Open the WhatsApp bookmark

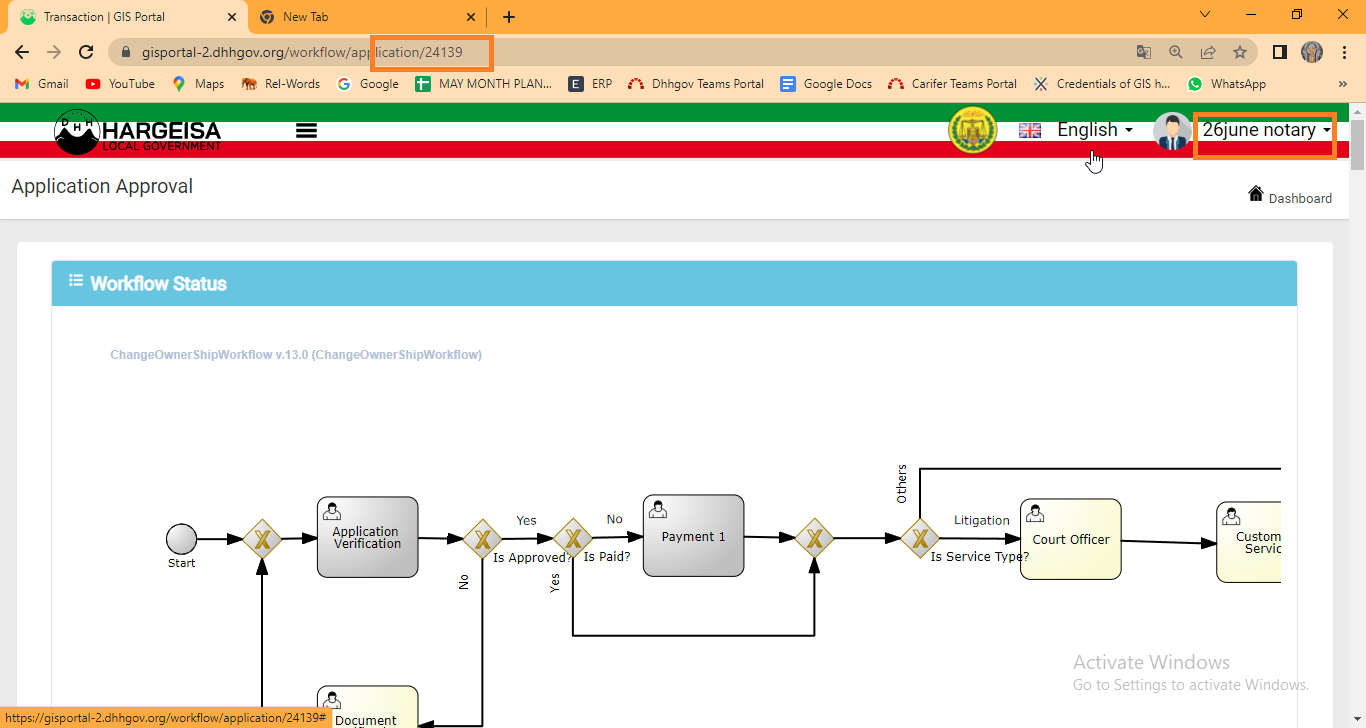pyautogui.click(x=1227, y=84)
